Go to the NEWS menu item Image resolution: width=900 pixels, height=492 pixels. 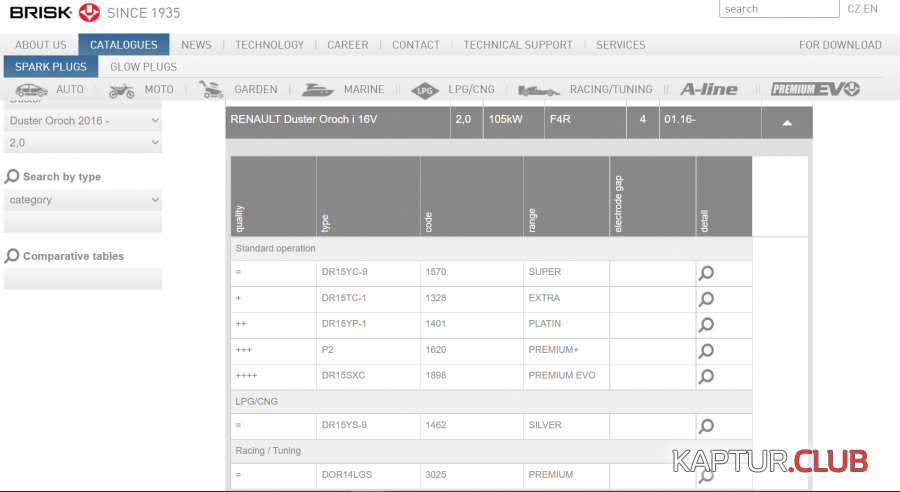196,45
